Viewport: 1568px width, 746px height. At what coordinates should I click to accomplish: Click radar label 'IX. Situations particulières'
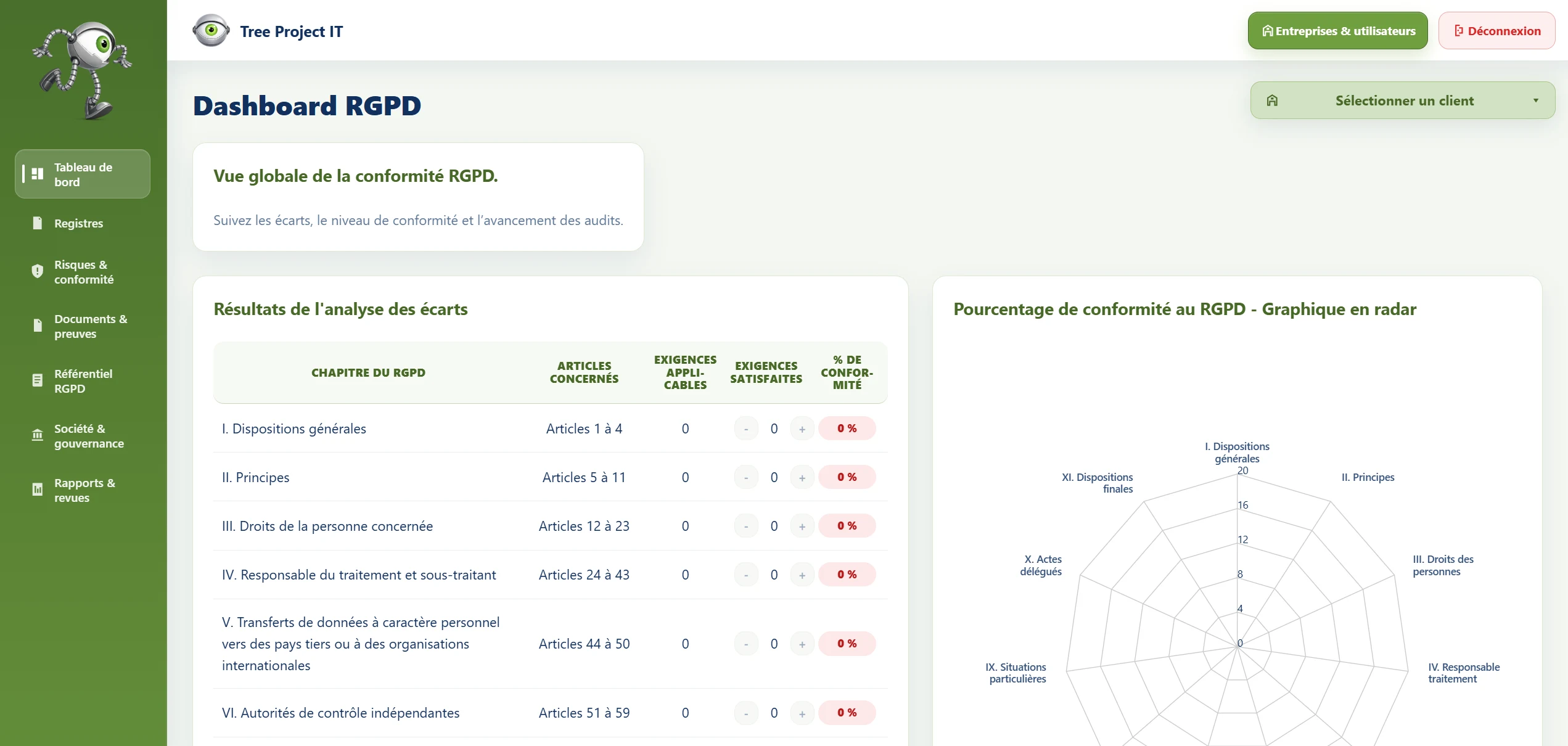[1016, 673]
